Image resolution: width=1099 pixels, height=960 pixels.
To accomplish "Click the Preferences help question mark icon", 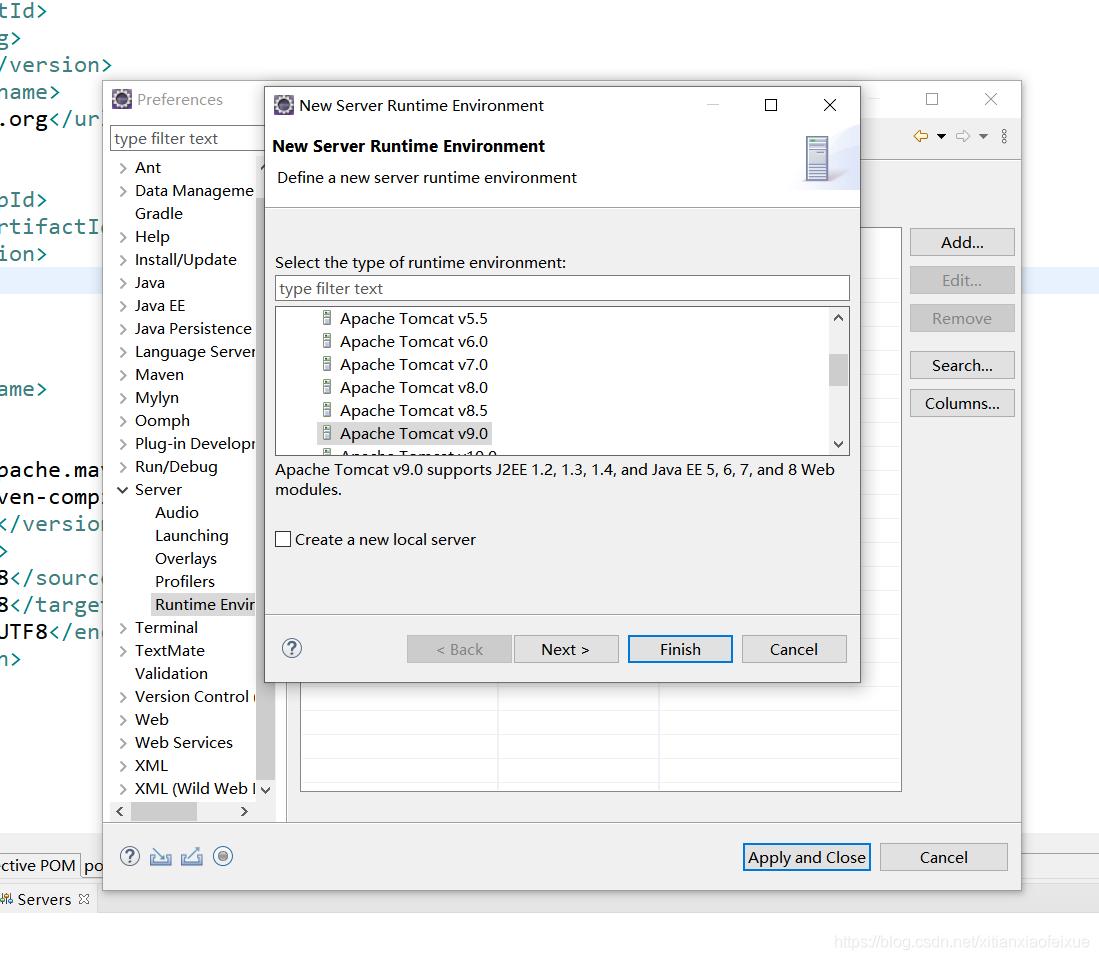I will tap(130, 856).
